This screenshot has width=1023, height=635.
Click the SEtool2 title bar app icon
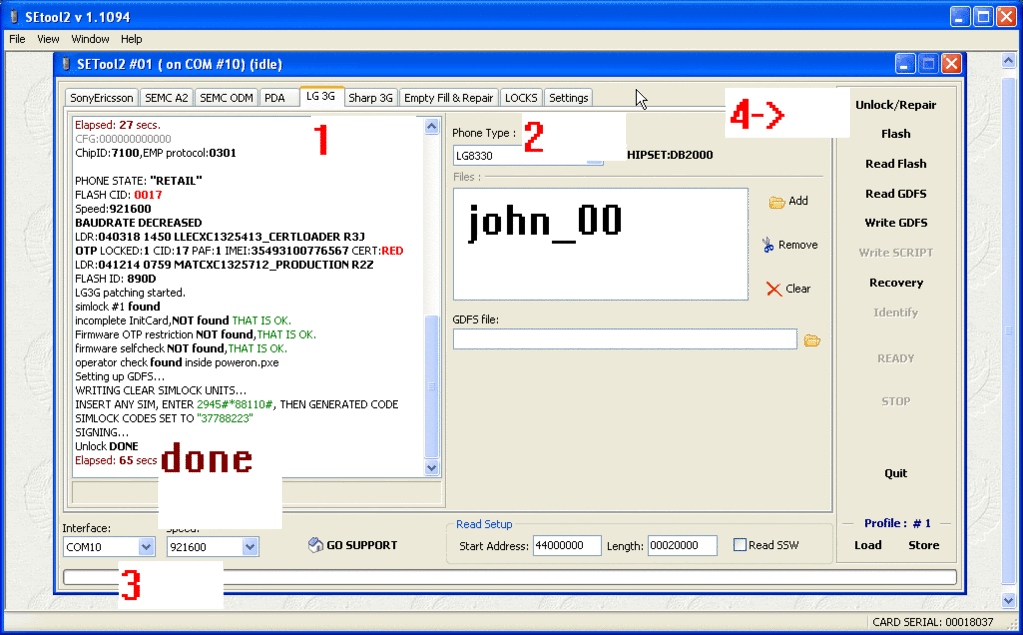14,16
